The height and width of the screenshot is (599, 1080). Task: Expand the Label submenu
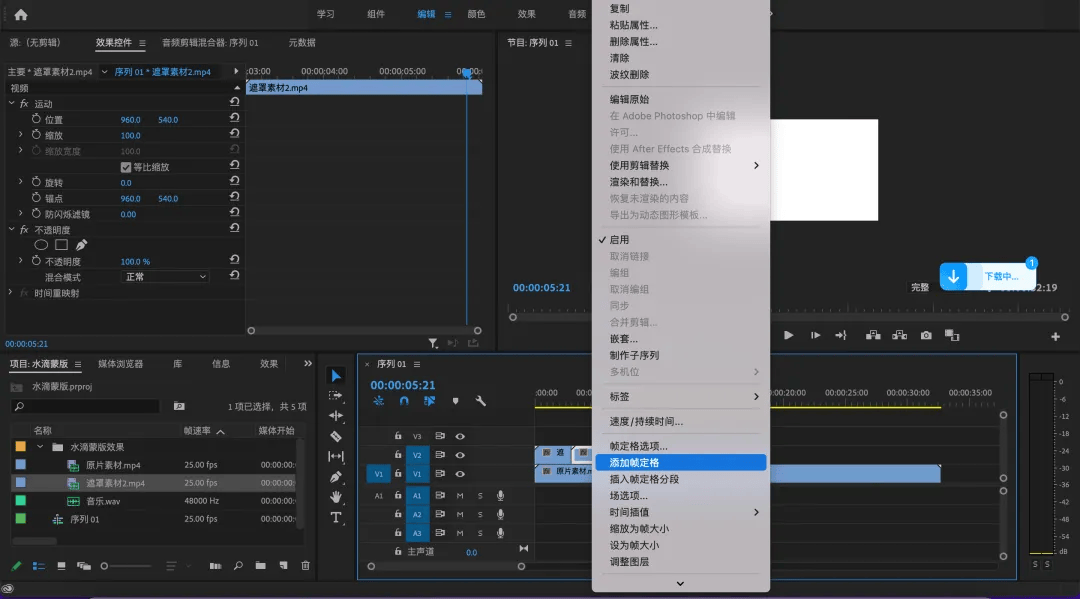coord(683,397)
